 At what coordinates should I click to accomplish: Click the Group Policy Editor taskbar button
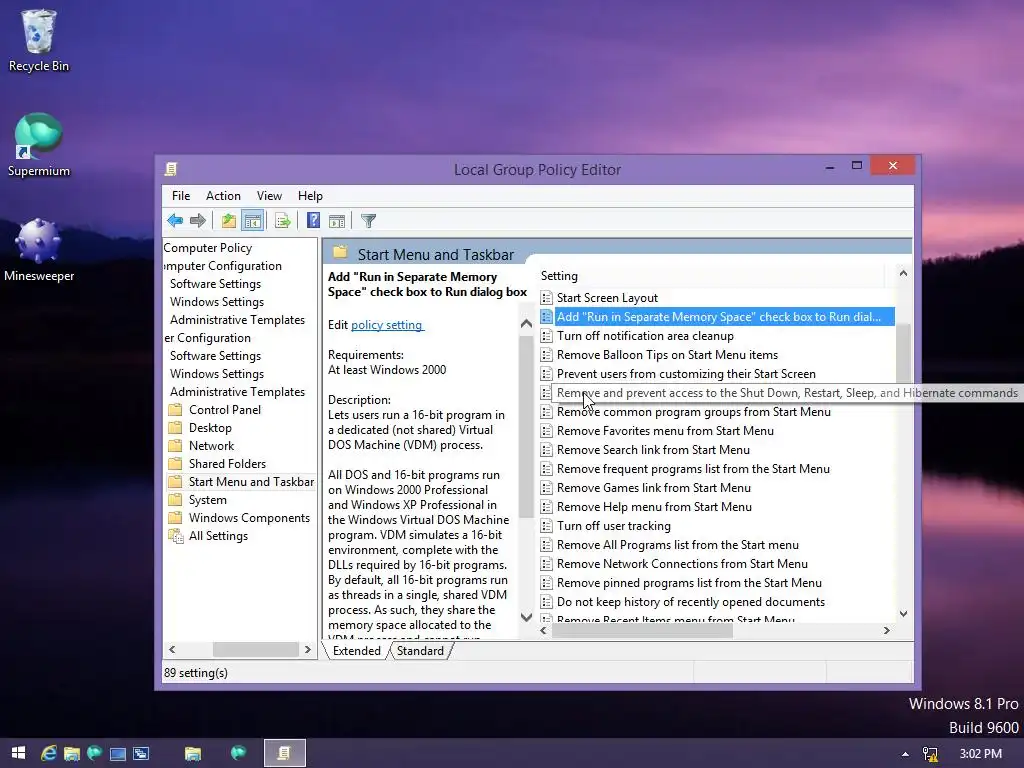tap(284, 753)
